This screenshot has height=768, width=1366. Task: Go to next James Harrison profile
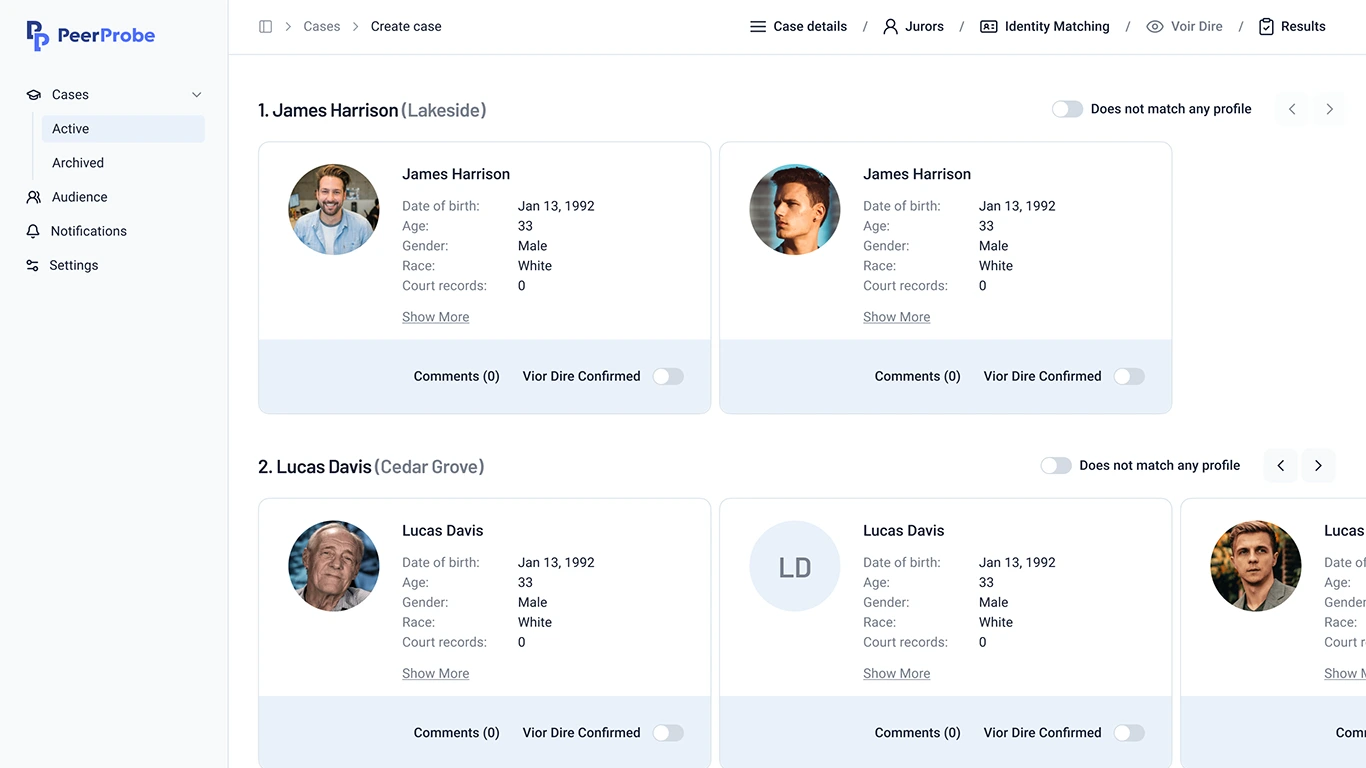click(1329, 109)
